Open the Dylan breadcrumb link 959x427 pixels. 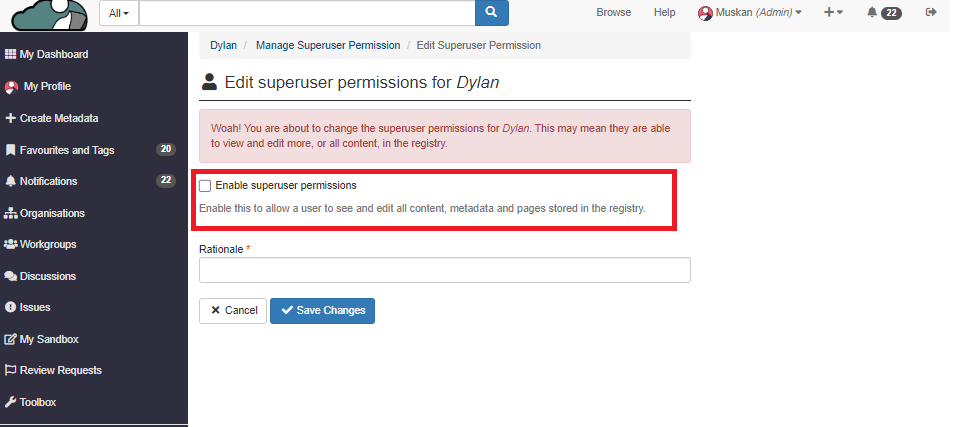point(223,45)
